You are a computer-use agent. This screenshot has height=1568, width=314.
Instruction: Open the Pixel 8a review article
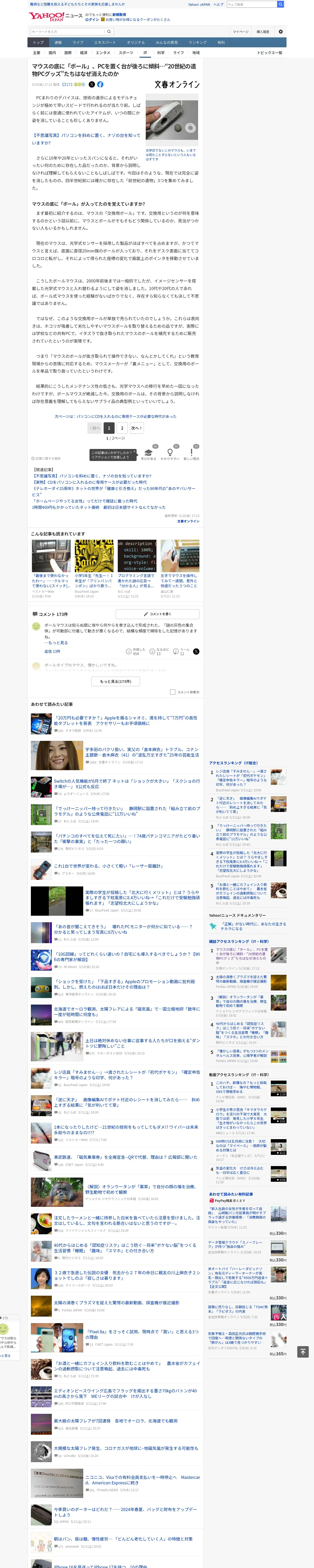pyautogui.click(x=142, y=1334)
